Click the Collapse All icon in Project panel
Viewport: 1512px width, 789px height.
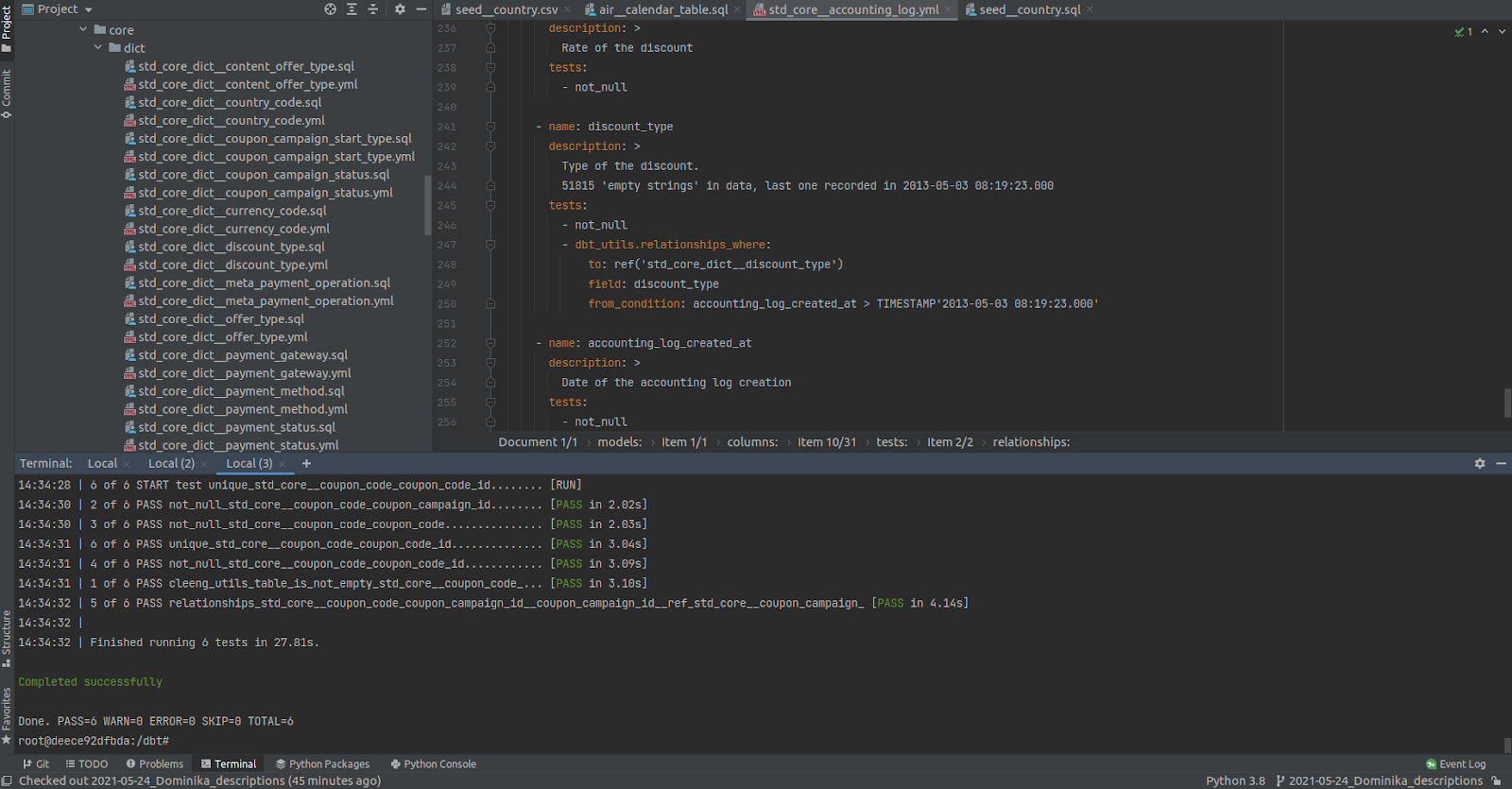(x=372, y=9)
